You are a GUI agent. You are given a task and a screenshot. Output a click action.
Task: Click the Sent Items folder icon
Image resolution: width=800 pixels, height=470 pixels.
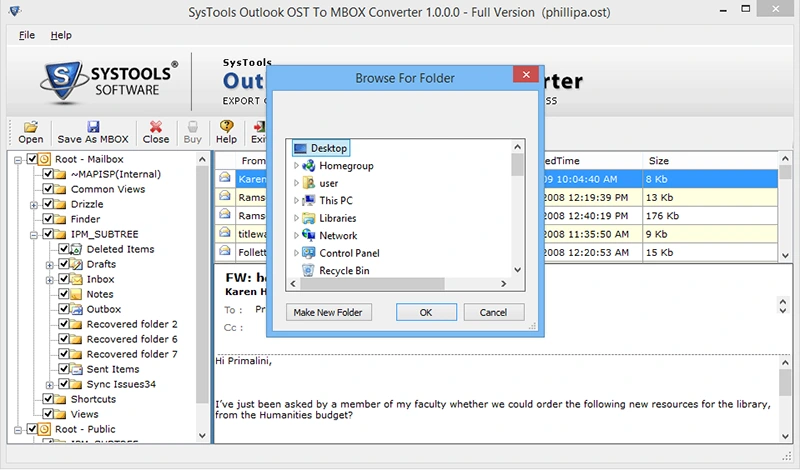(x=76, y=369)
